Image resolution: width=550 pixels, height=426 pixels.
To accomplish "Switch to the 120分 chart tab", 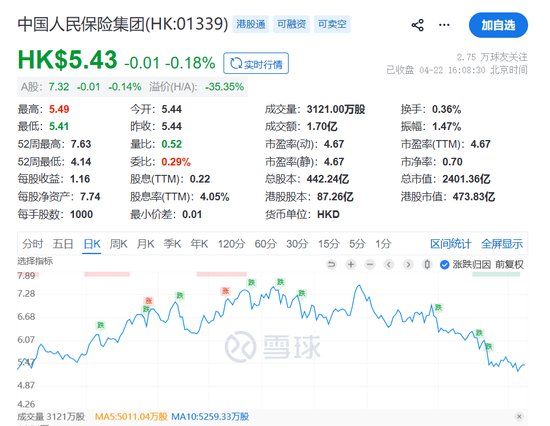I will click(231, 244).
